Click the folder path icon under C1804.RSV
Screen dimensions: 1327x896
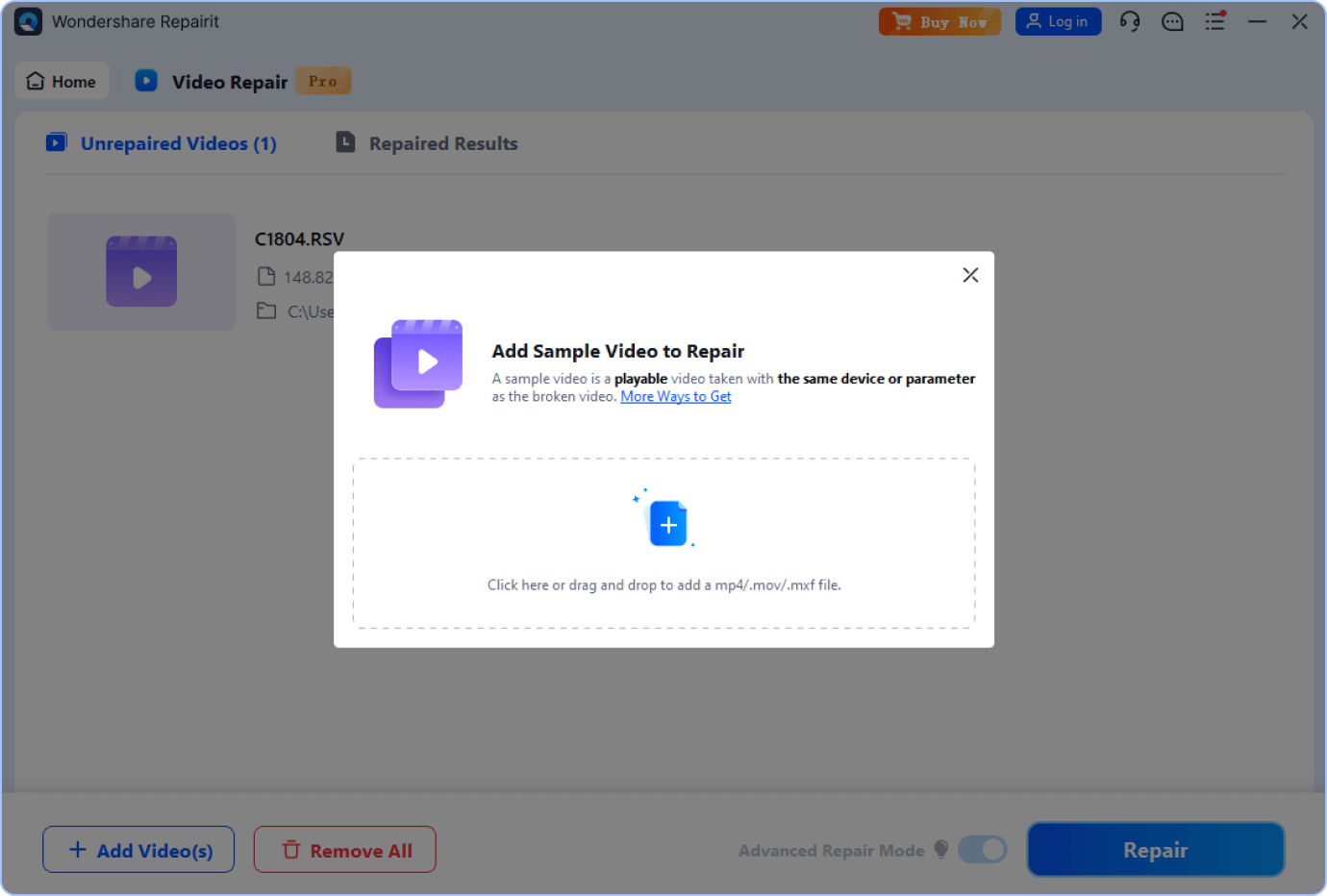click(x=266, y=311)
